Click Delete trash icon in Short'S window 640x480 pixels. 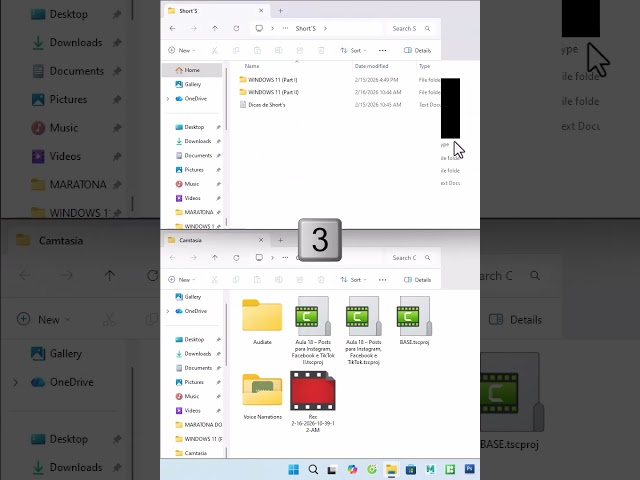point(321,51)
